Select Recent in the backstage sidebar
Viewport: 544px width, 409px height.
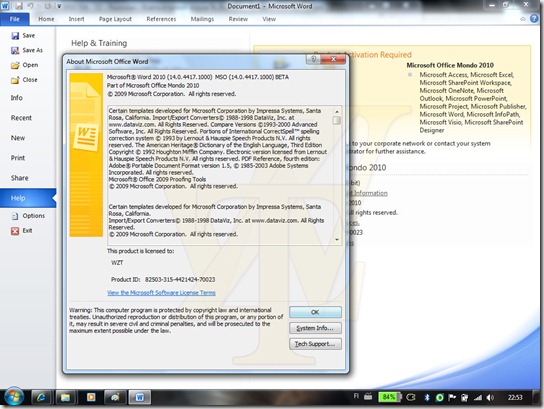click(x=21, y=118)
